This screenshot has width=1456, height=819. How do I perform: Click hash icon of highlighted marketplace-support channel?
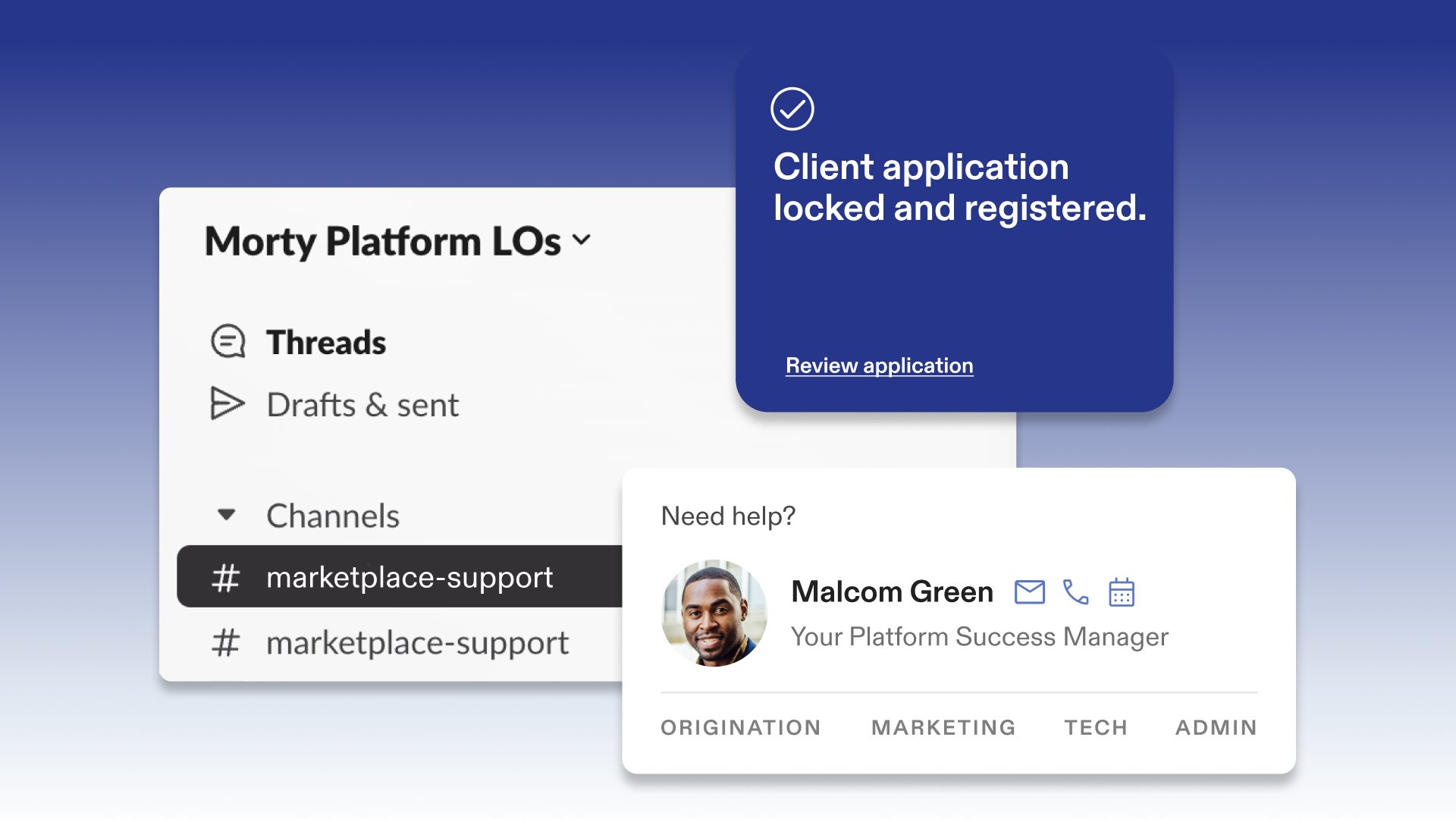click(226, 578)
